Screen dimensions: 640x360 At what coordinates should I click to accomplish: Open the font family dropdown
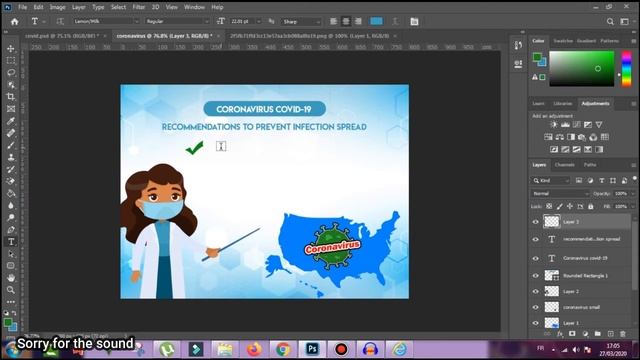click(106, 21)
